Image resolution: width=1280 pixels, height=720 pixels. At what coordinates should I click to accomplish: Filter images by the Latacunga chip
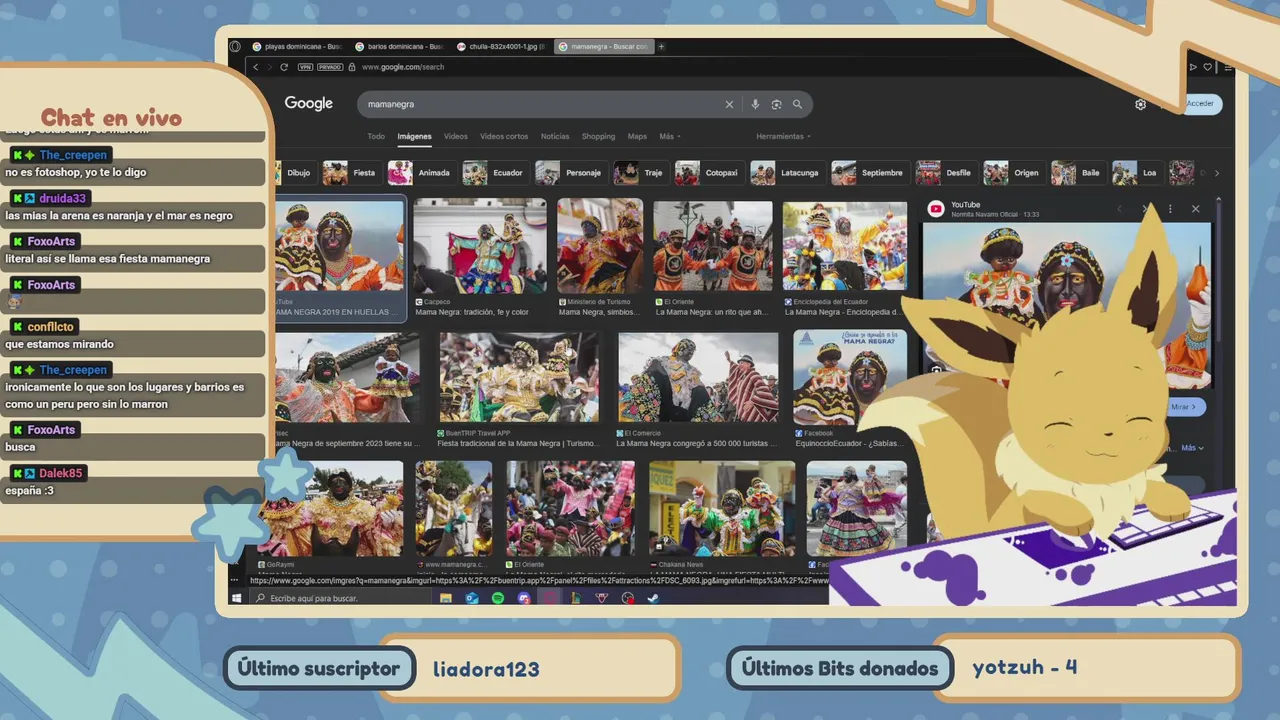coord(787,173)
